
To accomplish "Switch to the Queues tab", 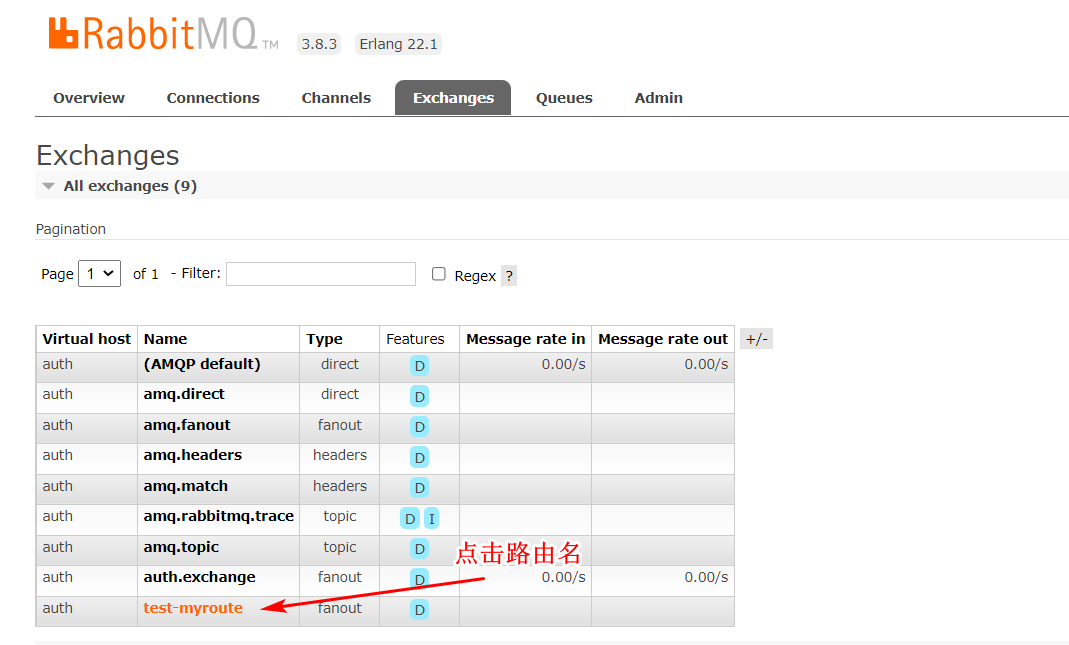I will [564, 98].
